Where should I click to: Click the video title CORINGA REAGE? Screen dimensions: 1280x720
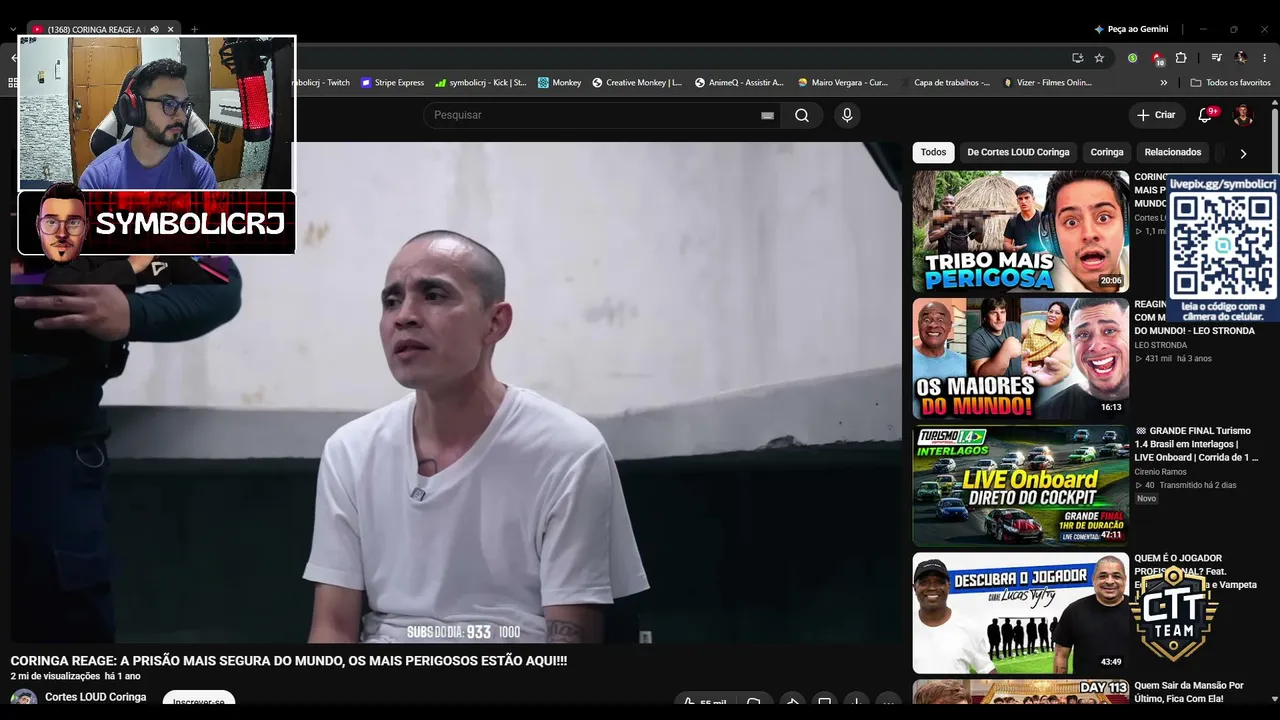tap(289, 661)
